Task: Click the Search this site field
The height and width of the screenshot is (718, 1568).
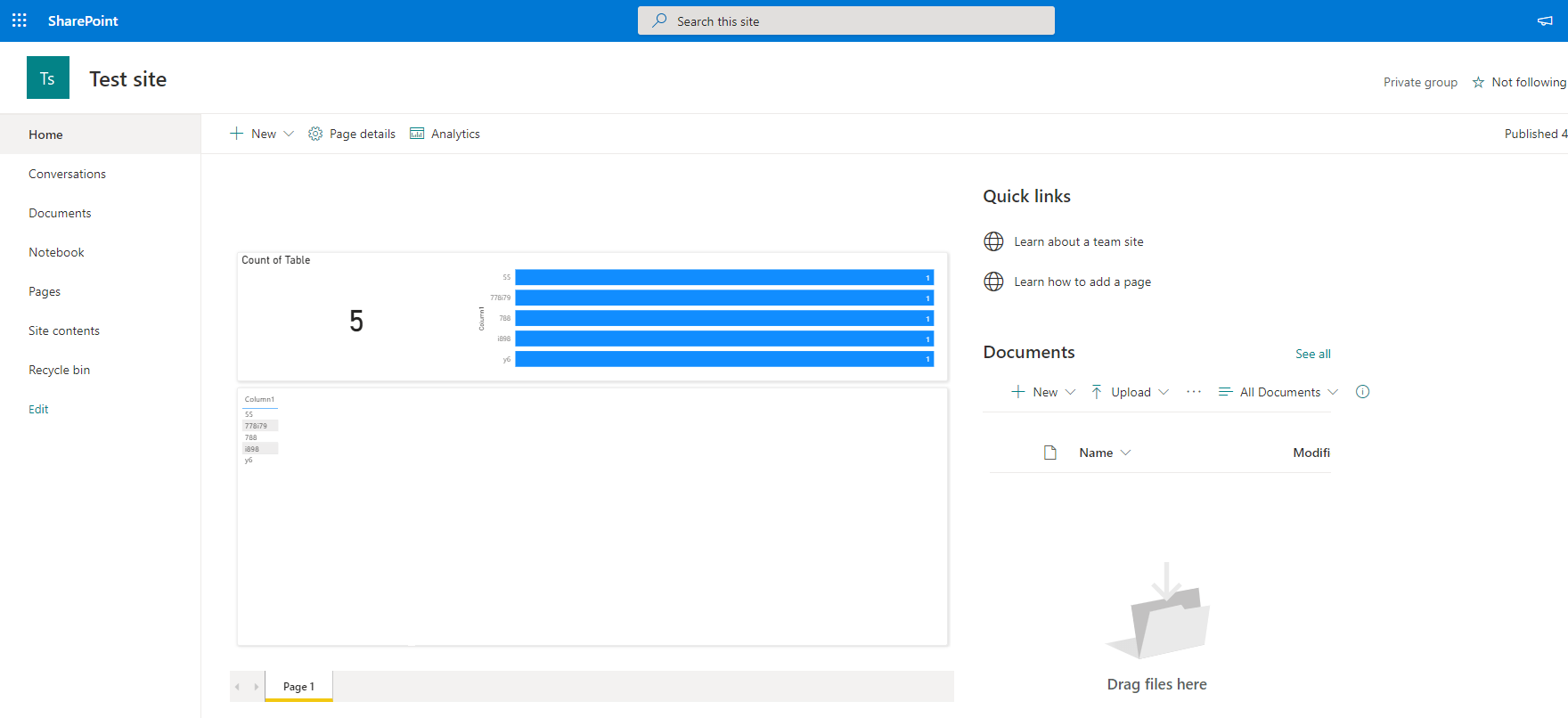Action: [846, 20]
